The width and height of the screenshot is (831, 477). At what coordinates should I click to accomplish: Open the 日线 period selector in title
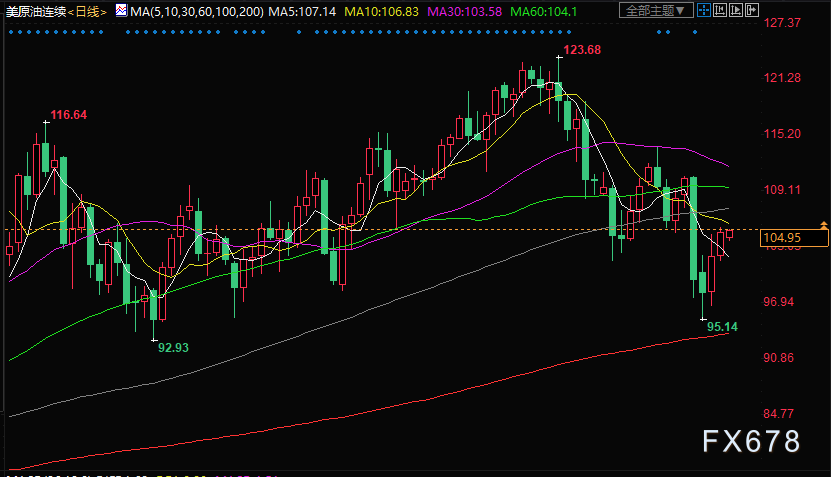coord(87,12)
